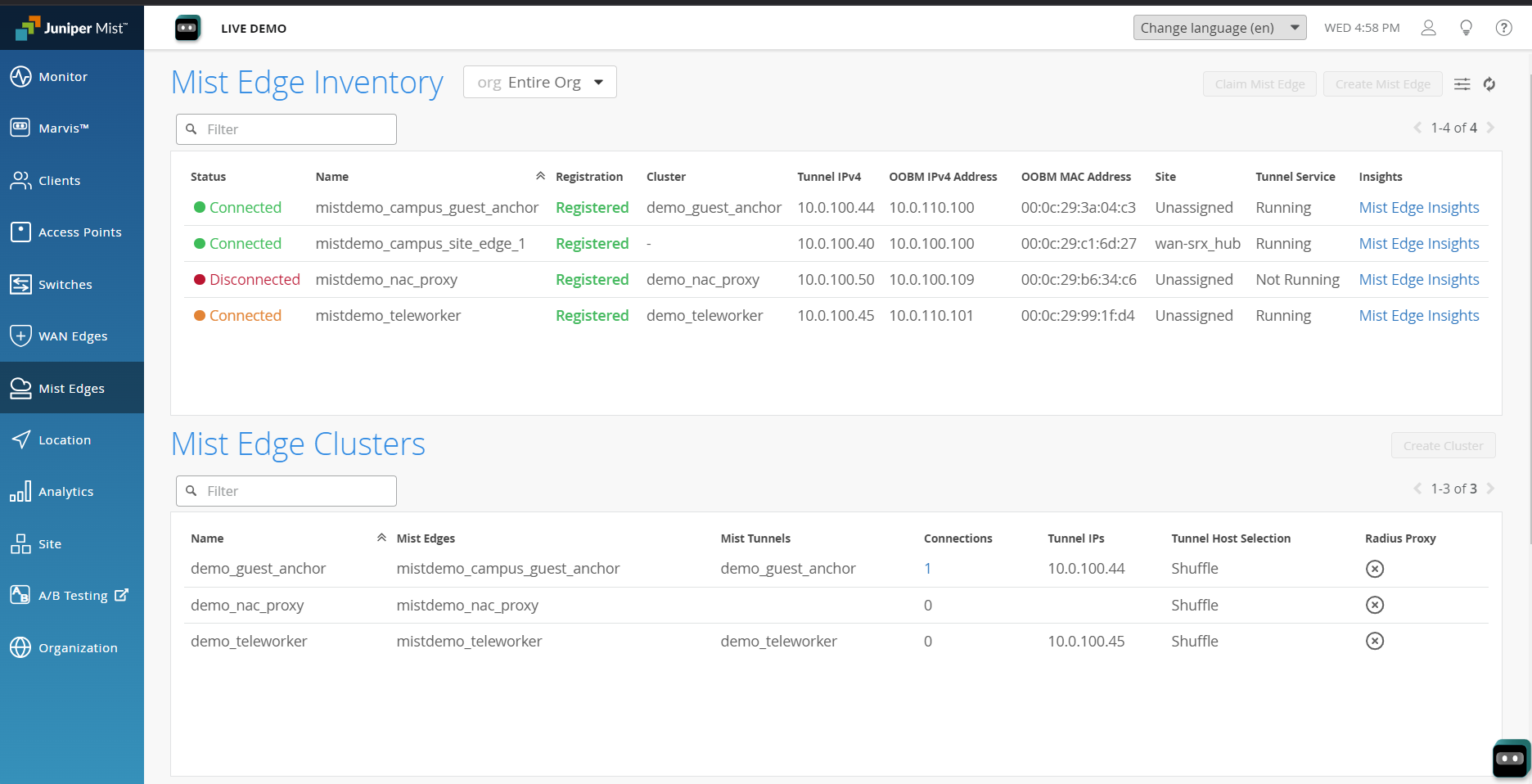Viewport: 1532px width, 784px height.
Task: Open the Change language dropdown
Action: [1219, 28]
